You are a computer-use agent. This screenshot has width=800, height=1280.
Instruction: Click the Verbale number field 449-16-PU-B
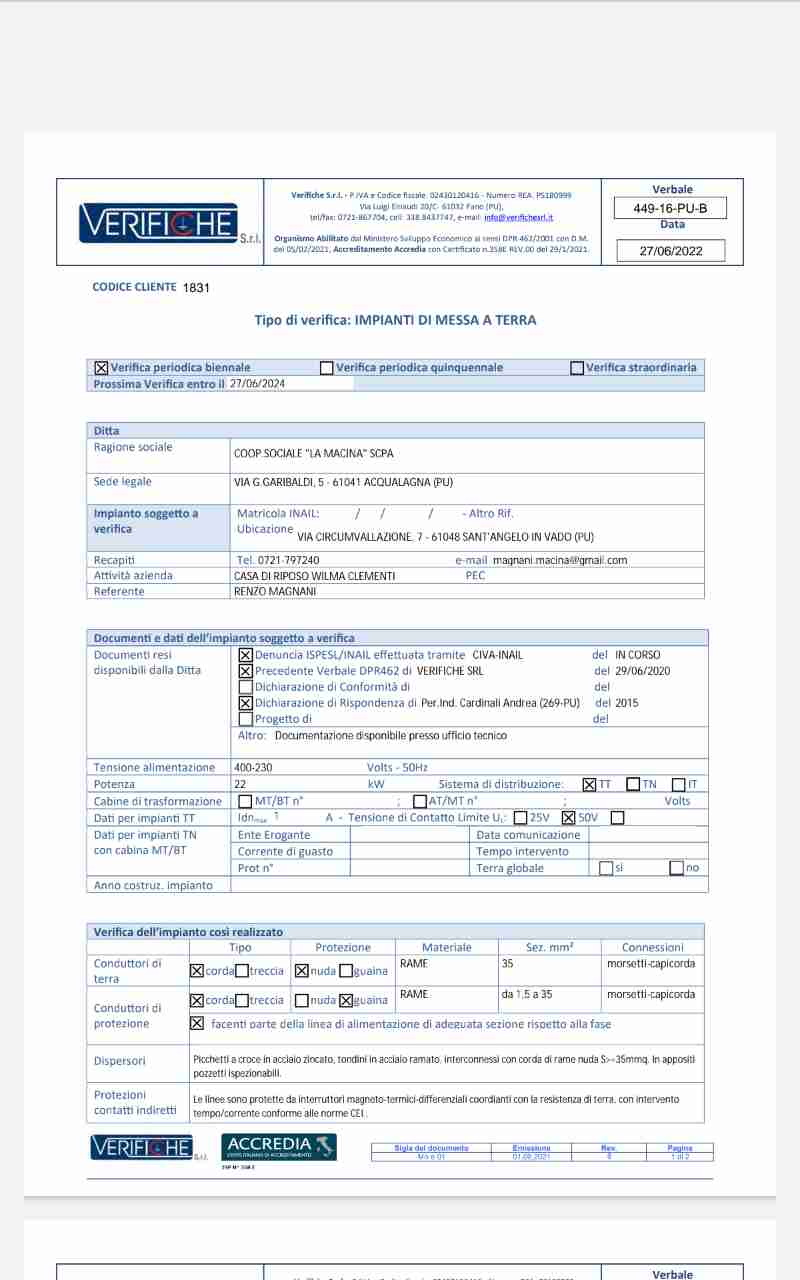click(x=671, y=209)
